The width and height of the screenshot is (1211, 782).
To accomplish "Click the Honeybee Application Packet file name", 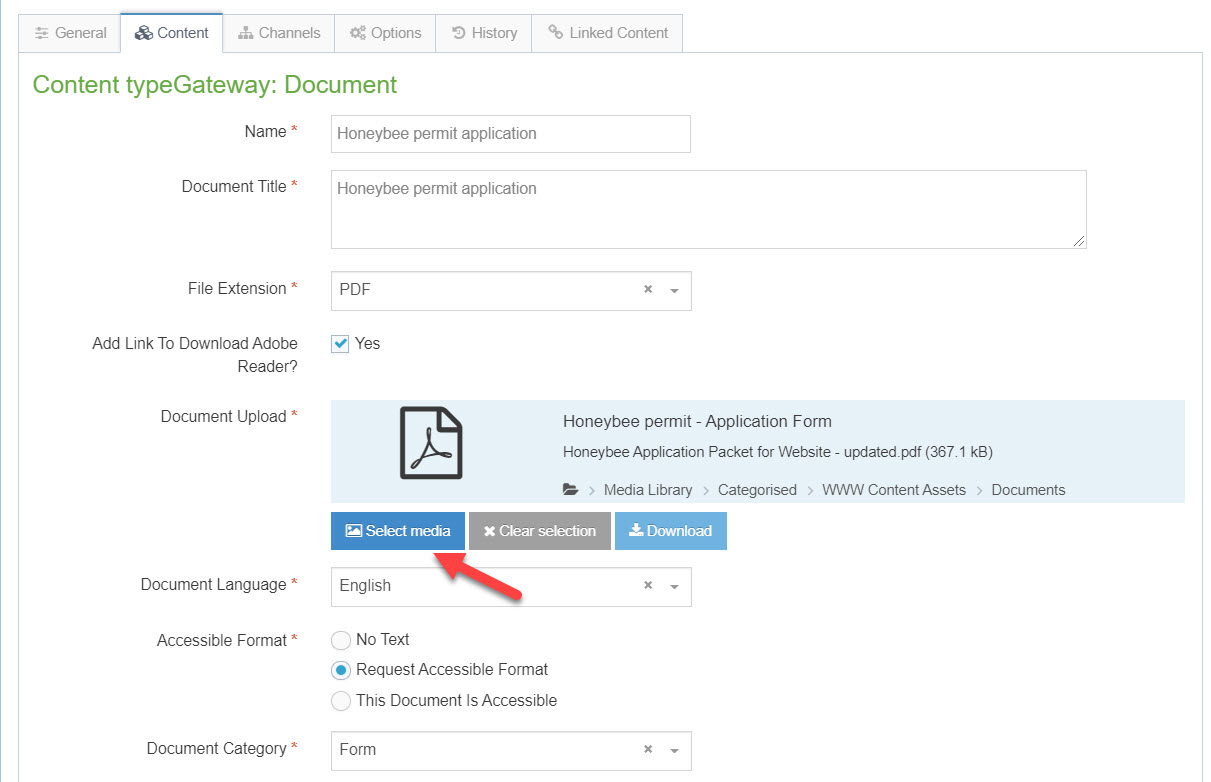I will [x=778, y=452].
